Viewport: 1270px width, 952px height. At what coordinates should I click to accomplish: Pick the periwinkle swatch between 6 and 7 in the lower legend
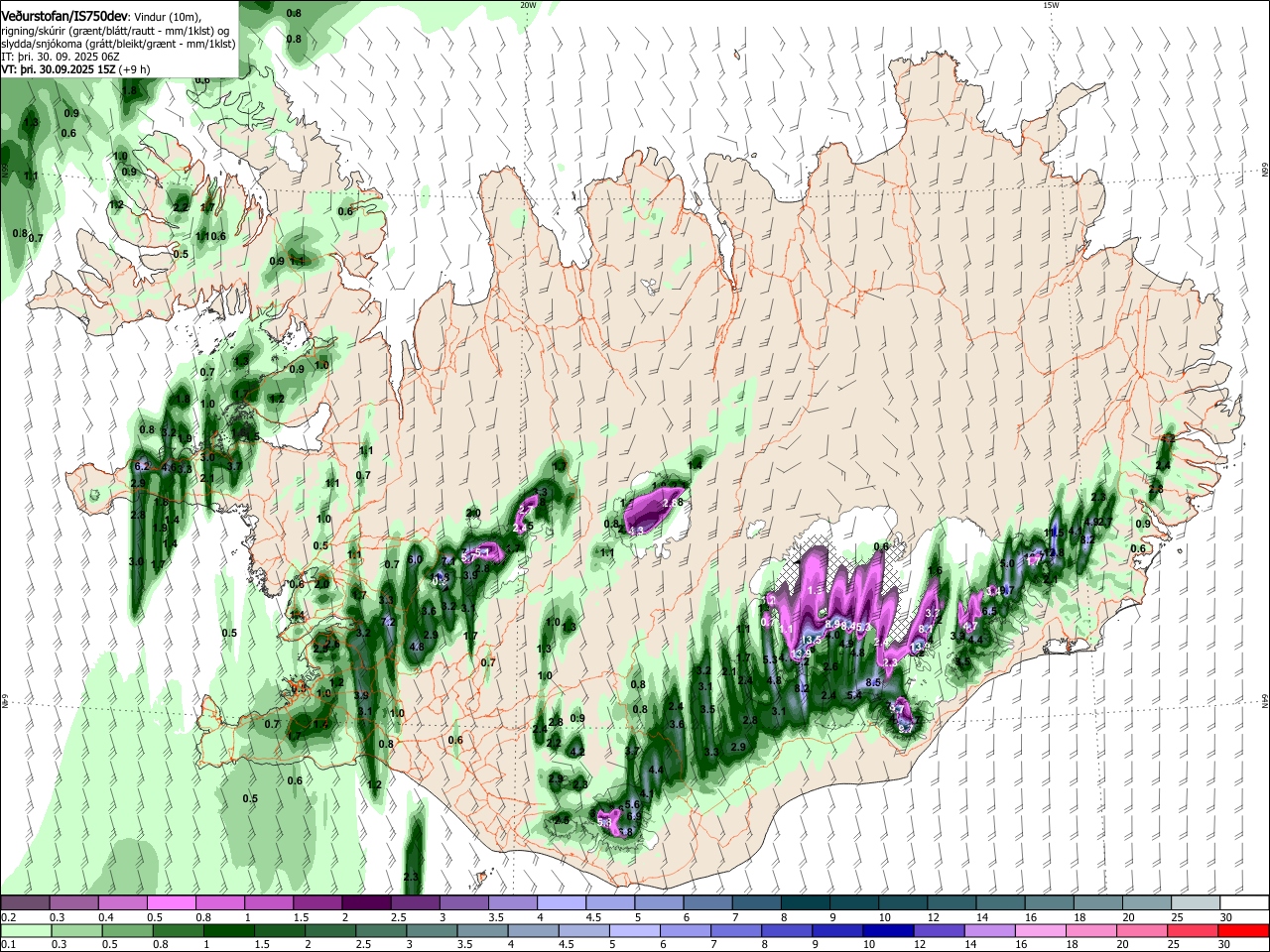point(685,931)
